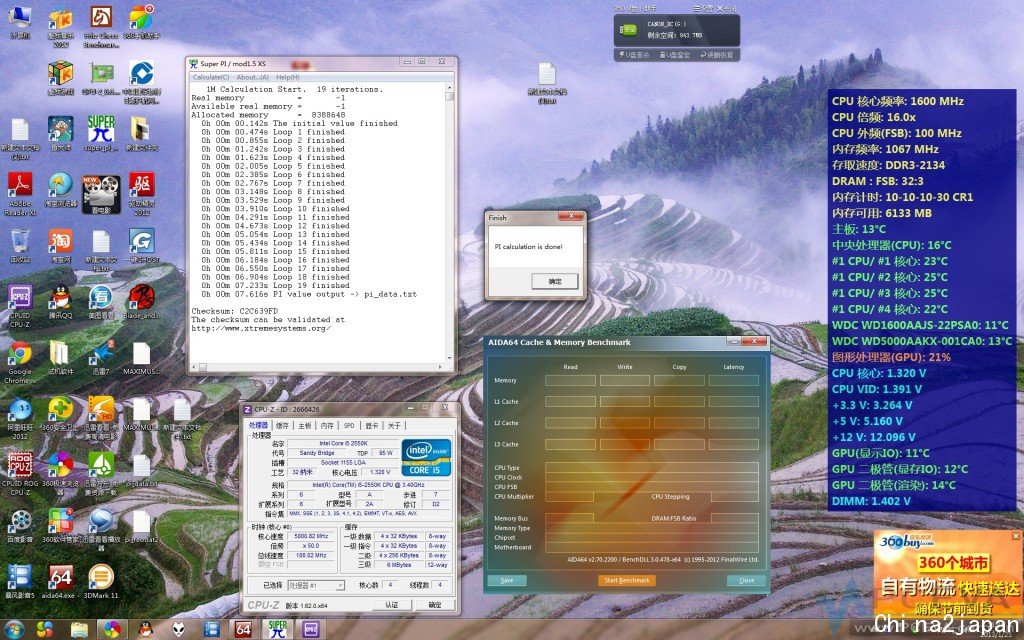Click Super PI horizontal scrollbar
The width and height of the screenshot is (1024, 640).
coord(317,367)
